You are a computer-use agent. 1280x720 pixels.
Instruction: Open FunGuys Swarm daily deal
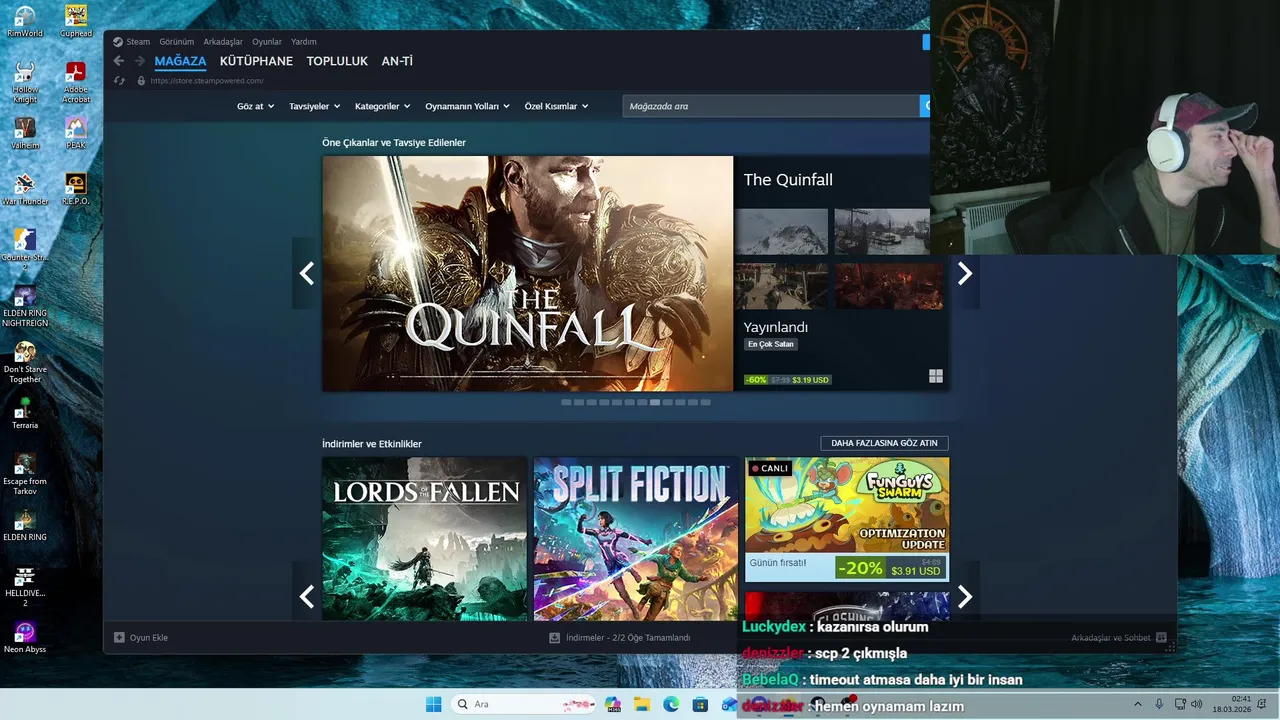(847, 519)
